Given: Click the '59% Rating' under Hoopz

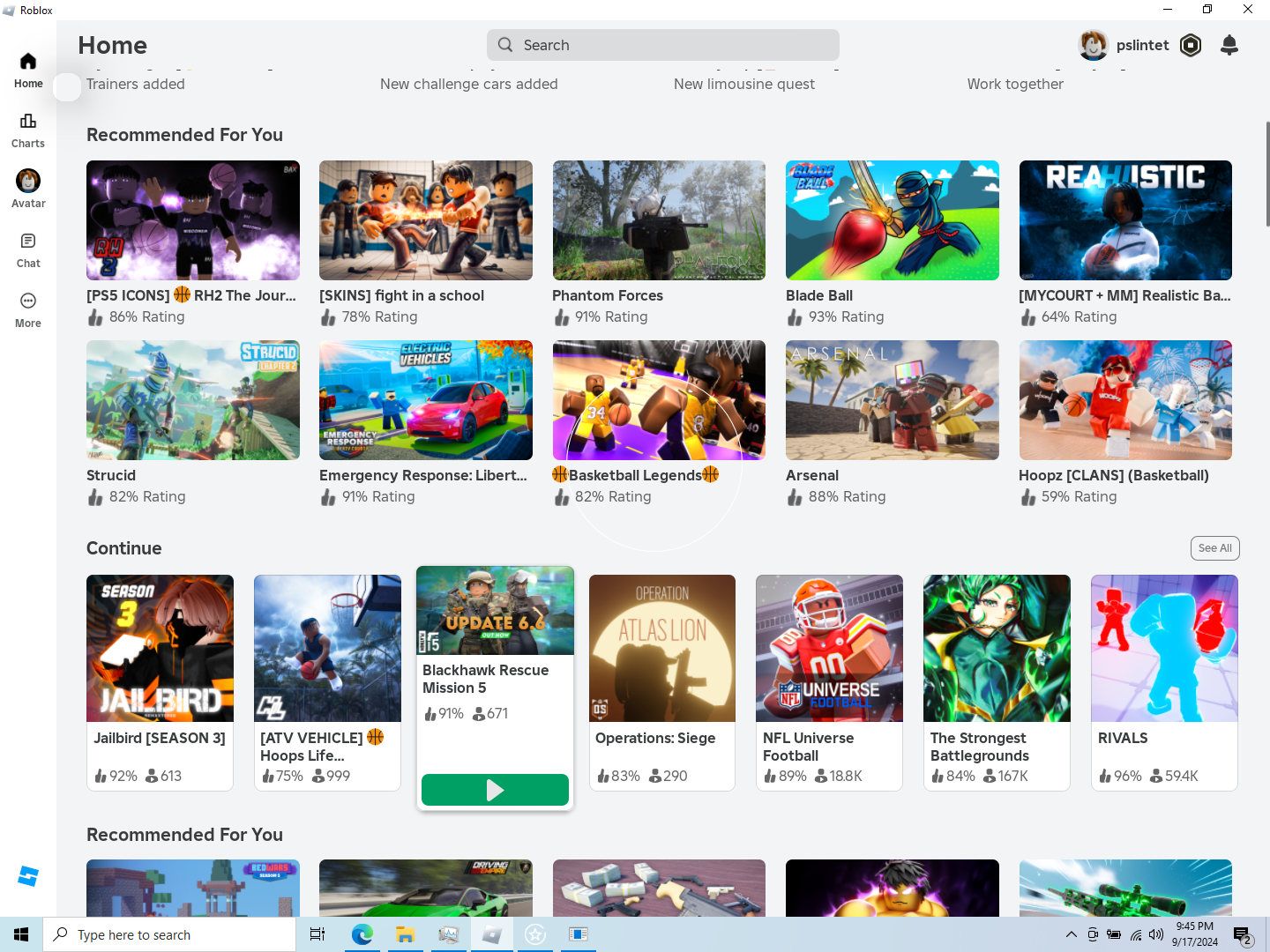Looking at the screenshot, I should coord(1079,496).
